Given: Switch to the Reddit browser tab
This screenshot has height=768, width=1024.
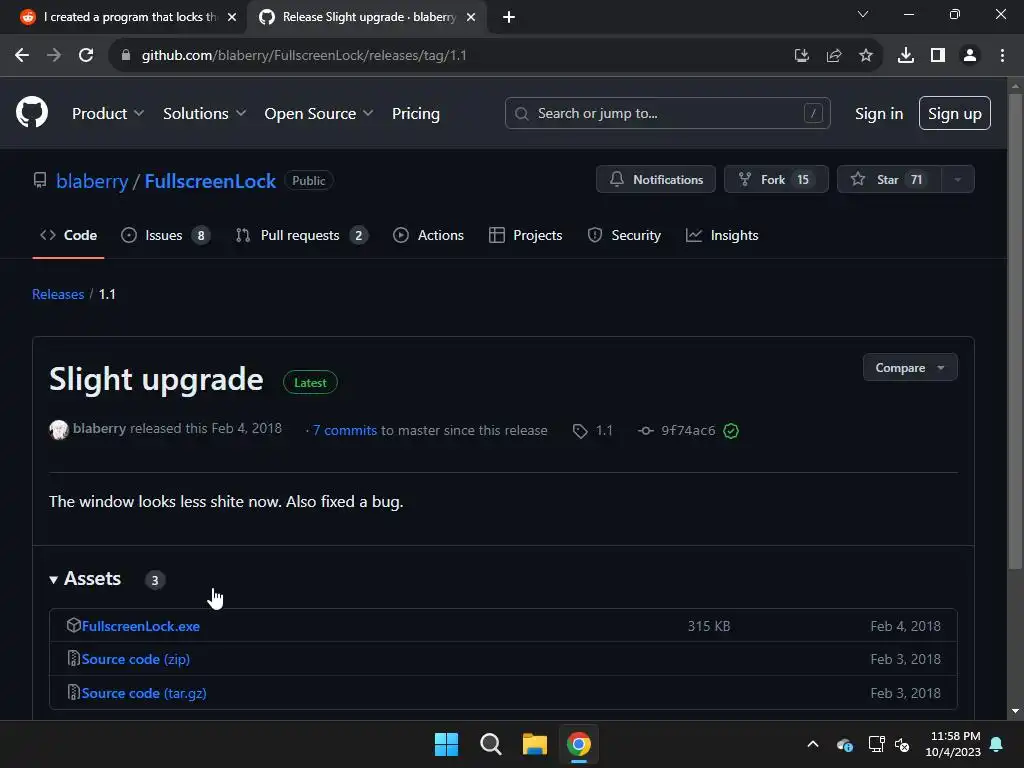Looking at the screenshot, I should (124, 17).
